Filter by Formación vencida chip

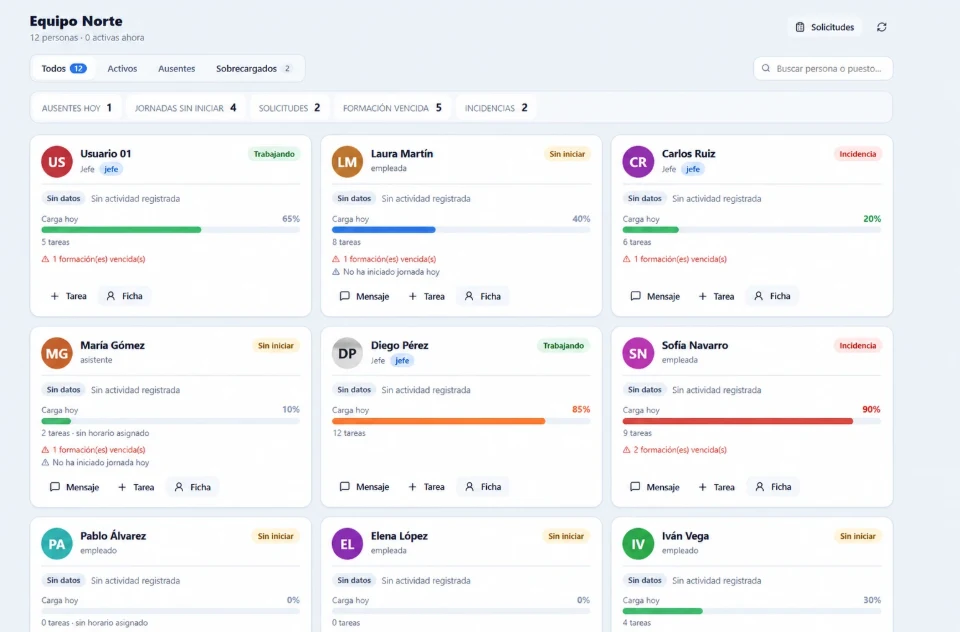coord(392,108)
